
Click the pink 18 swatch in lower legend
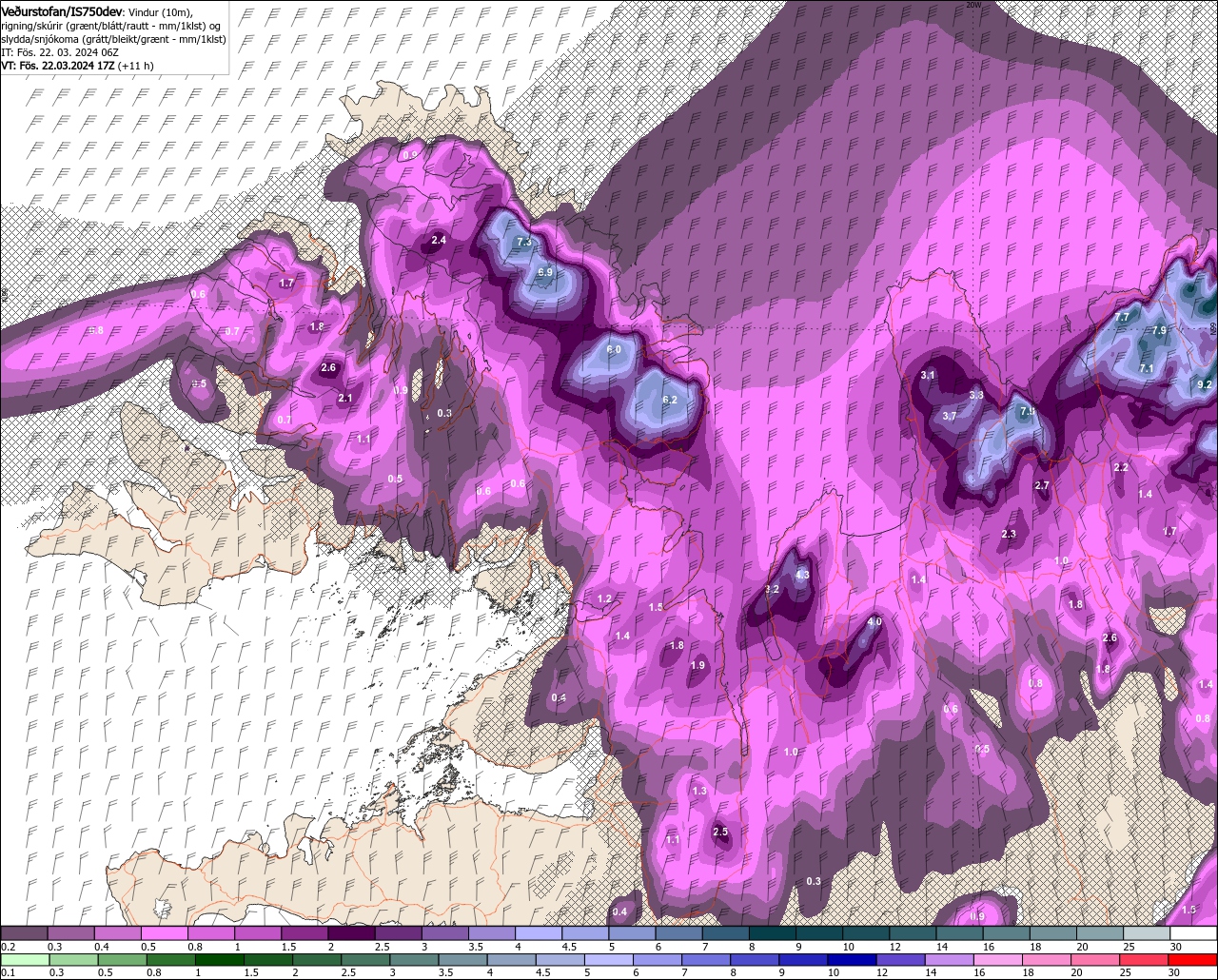coord(1048,959)
